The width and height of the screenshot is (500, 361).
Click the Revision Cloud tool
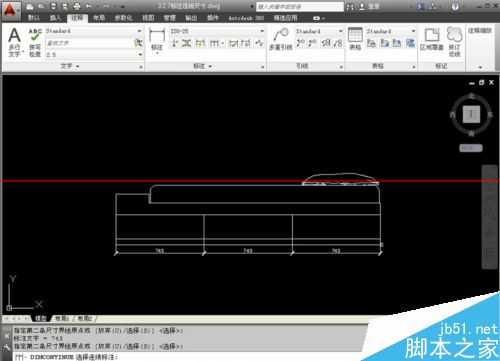click(x=454, y=41)
